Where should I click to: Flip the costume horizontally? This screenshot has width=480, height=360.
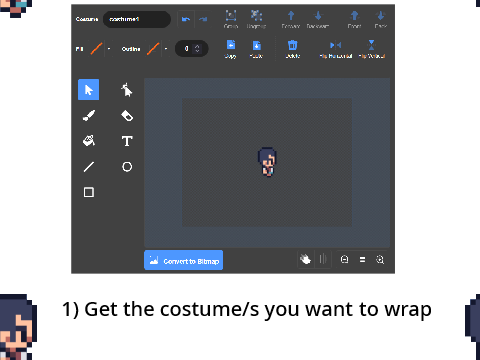(336, 49)
